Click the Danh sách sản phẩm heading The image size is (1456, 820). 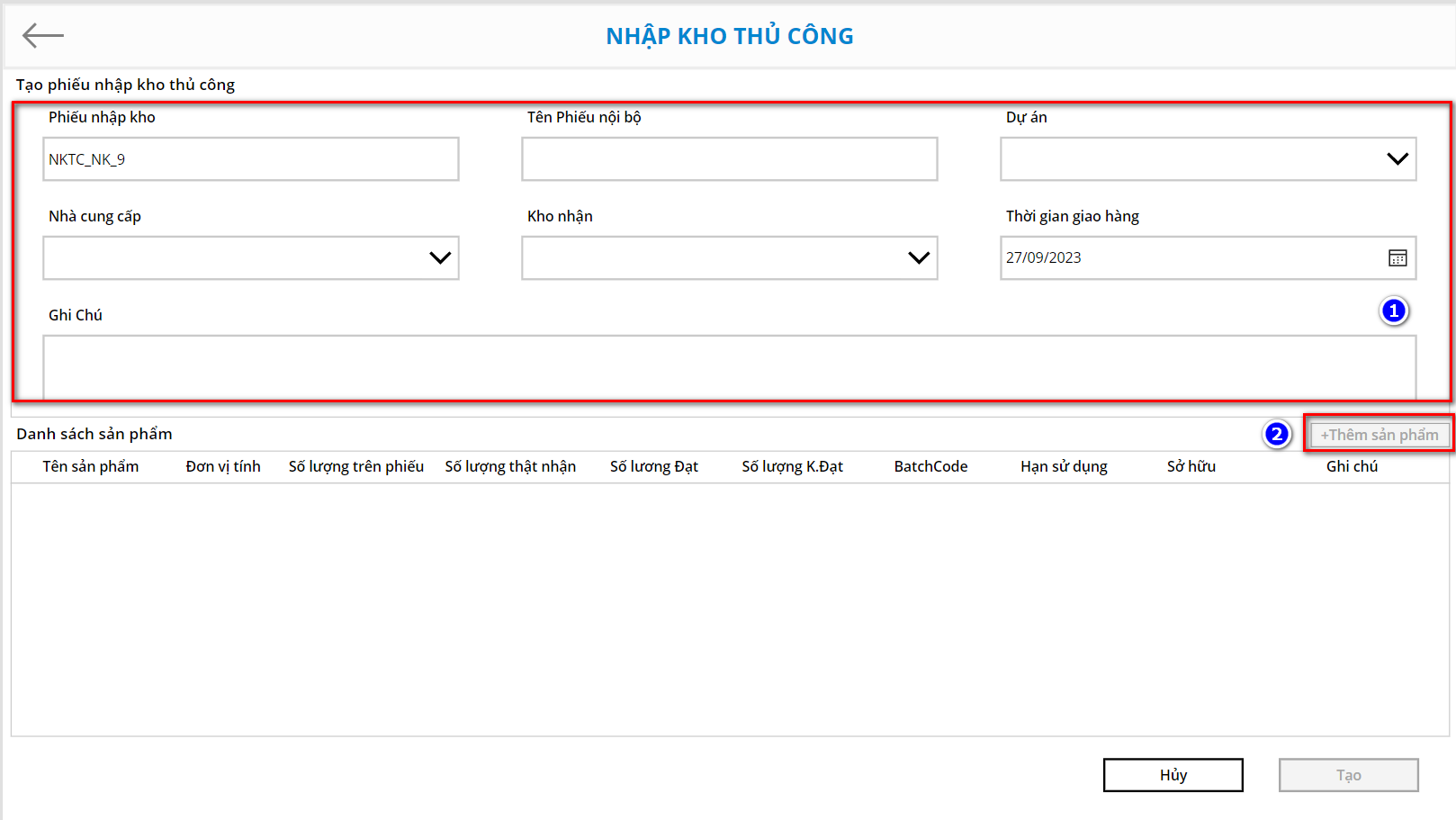(94, 434)
